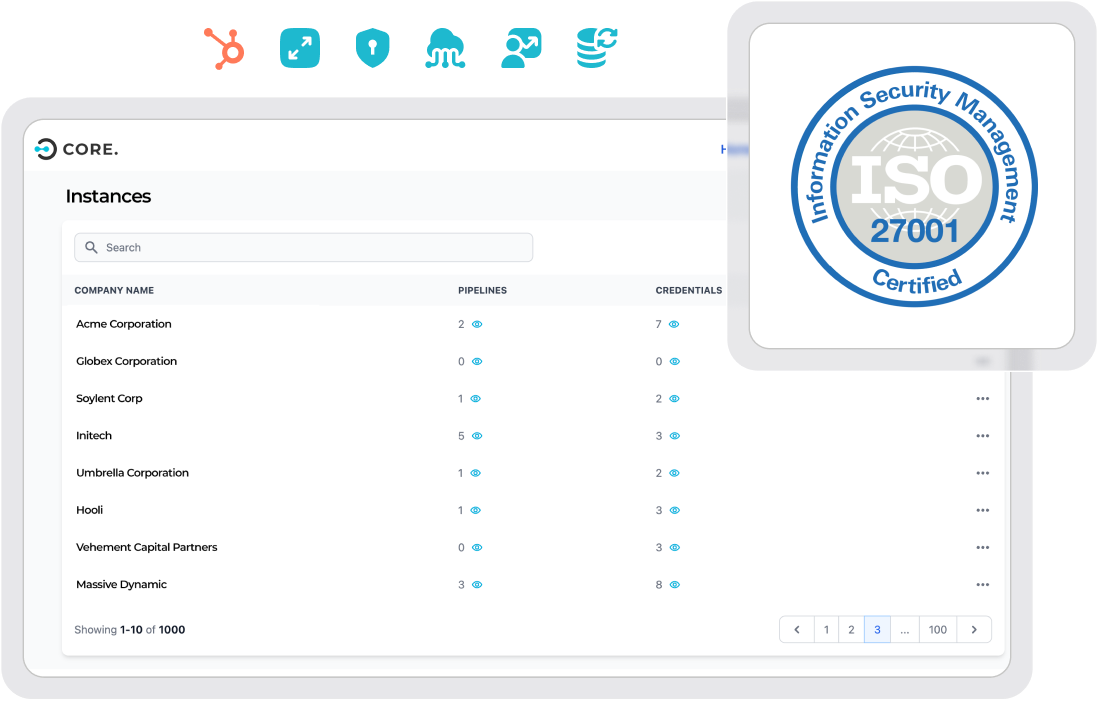The width and height of the screenshot is (1098, 701).
Task: Select the Acme Corporation row name
Action: click(124, 324)
